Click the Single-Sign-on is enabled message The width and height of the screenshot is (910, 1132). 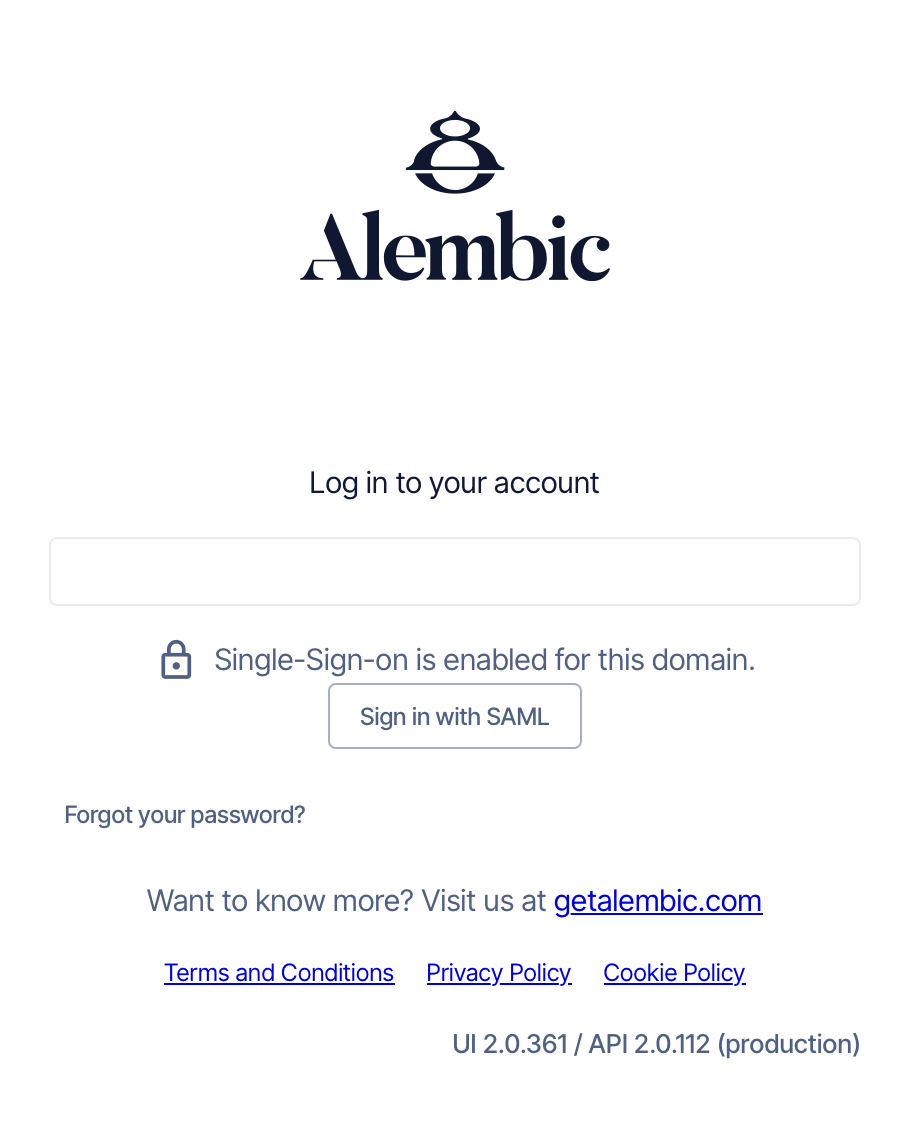click(485, 660)
